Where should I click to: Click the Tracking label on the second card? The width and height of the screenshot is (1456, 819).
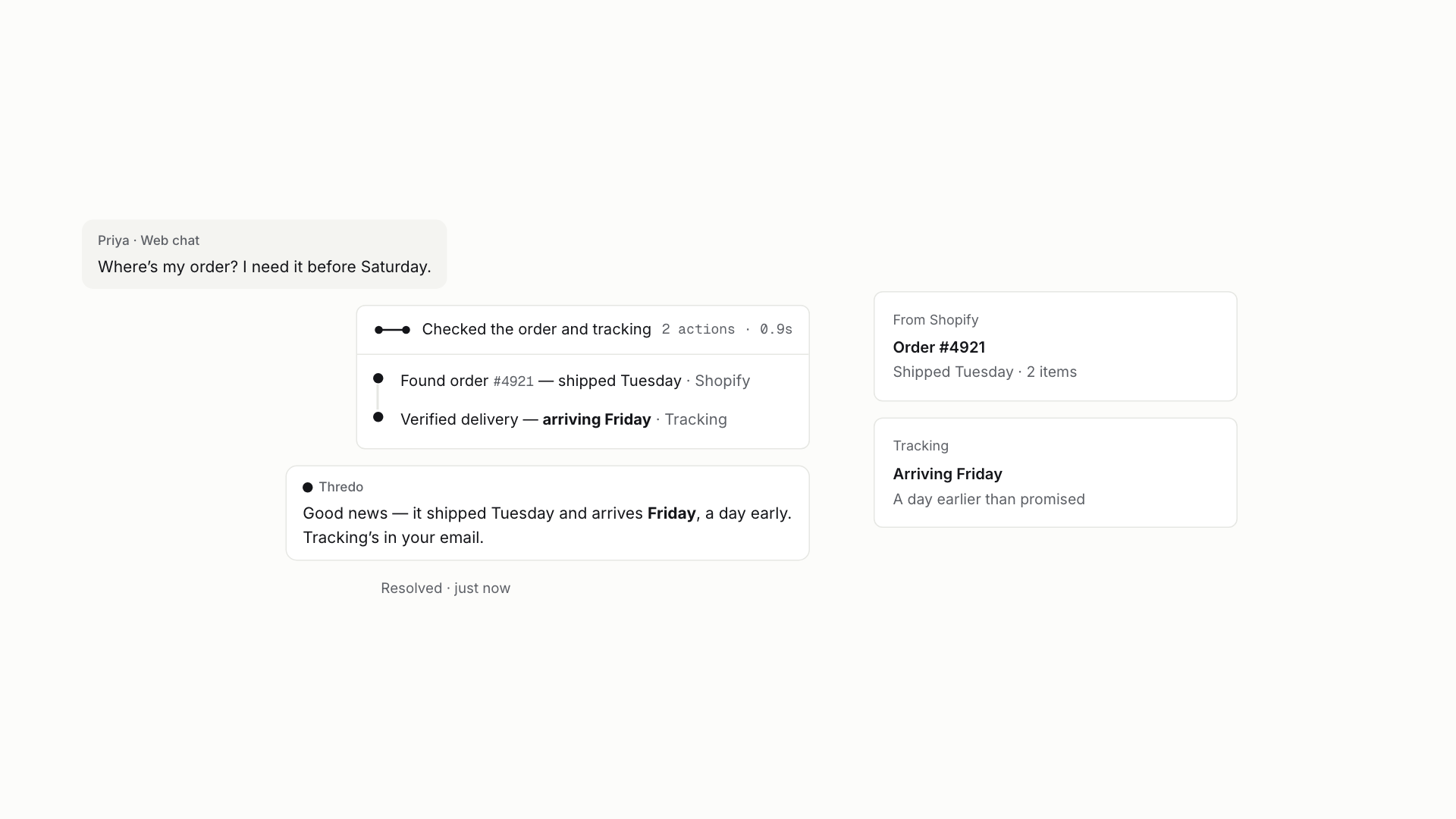(x=921, y=446)
